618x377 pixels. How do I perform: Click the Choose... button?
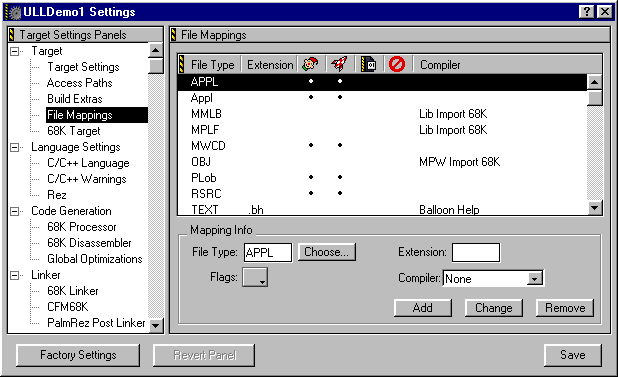(x=326, y=252)
